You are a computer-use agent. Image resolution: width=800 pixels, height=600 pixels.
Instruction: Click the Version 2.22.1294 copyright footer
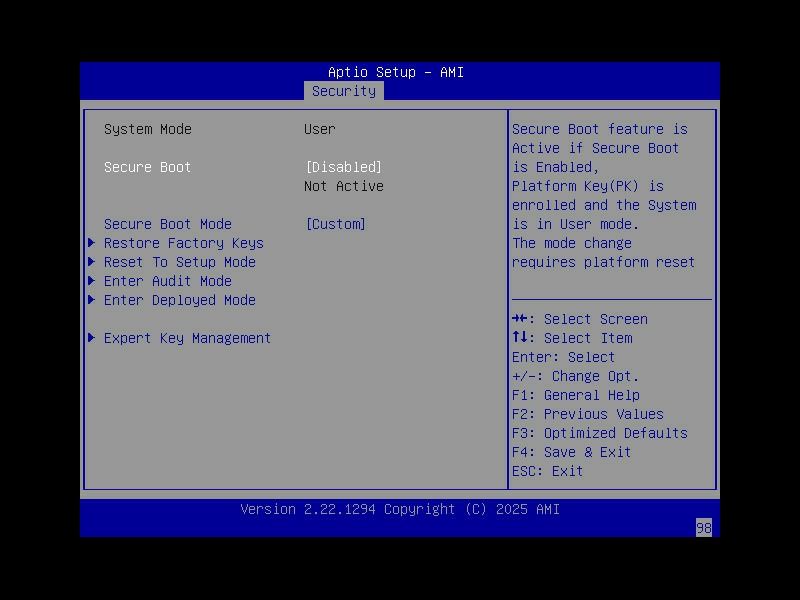coord(400,509)
